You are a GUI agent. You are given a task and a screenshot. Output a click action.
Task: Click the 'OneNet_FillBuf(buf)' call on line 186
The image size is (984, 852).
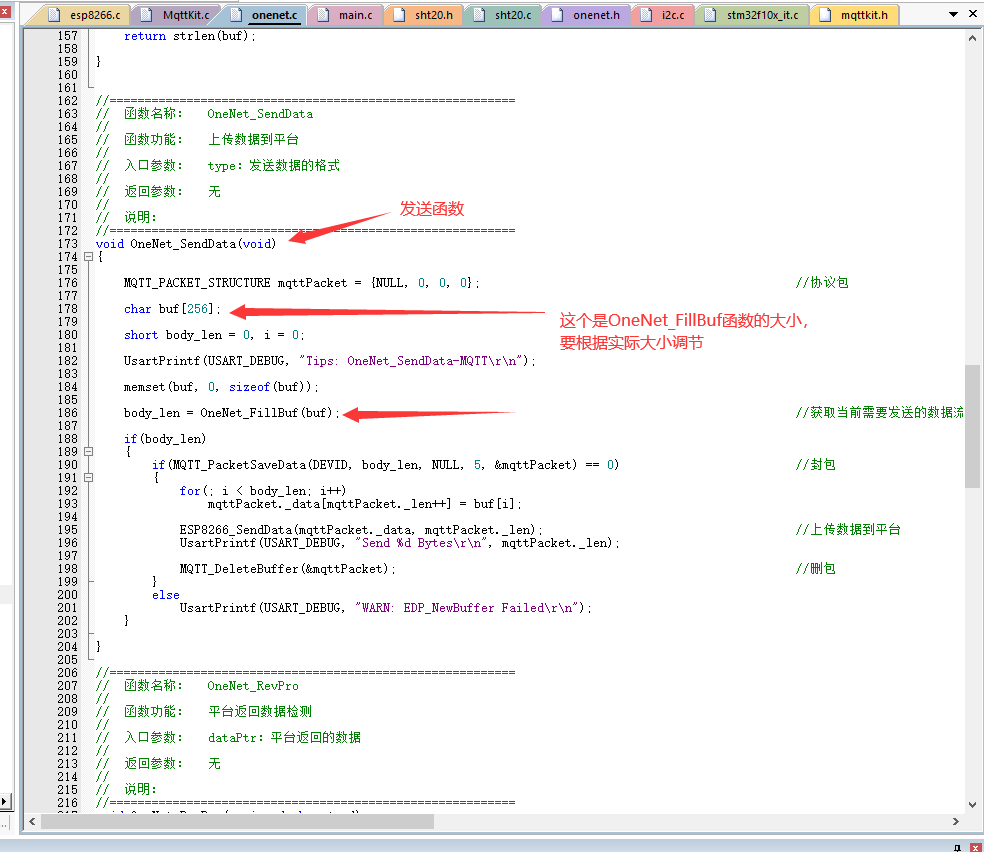tap(269, 413)
